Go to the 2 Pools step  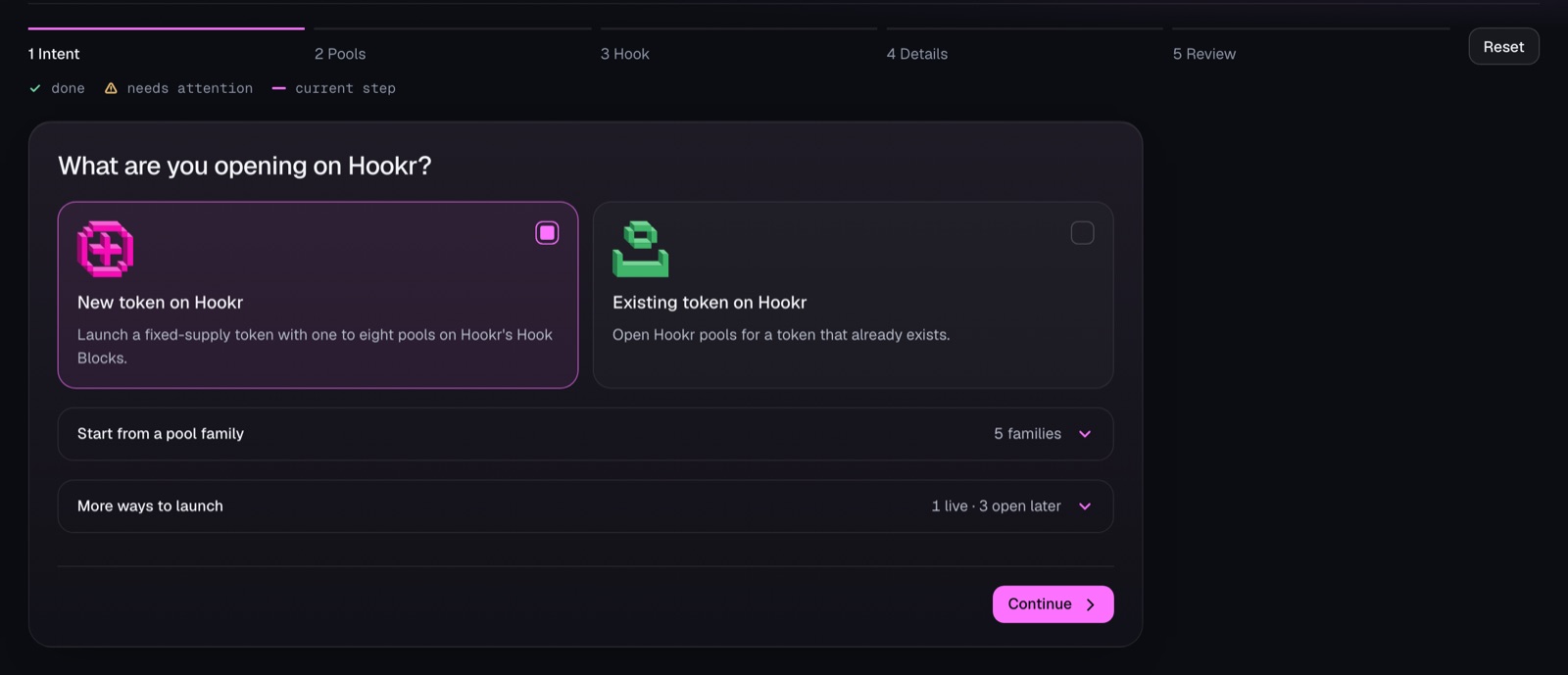[x=340, y=54]
